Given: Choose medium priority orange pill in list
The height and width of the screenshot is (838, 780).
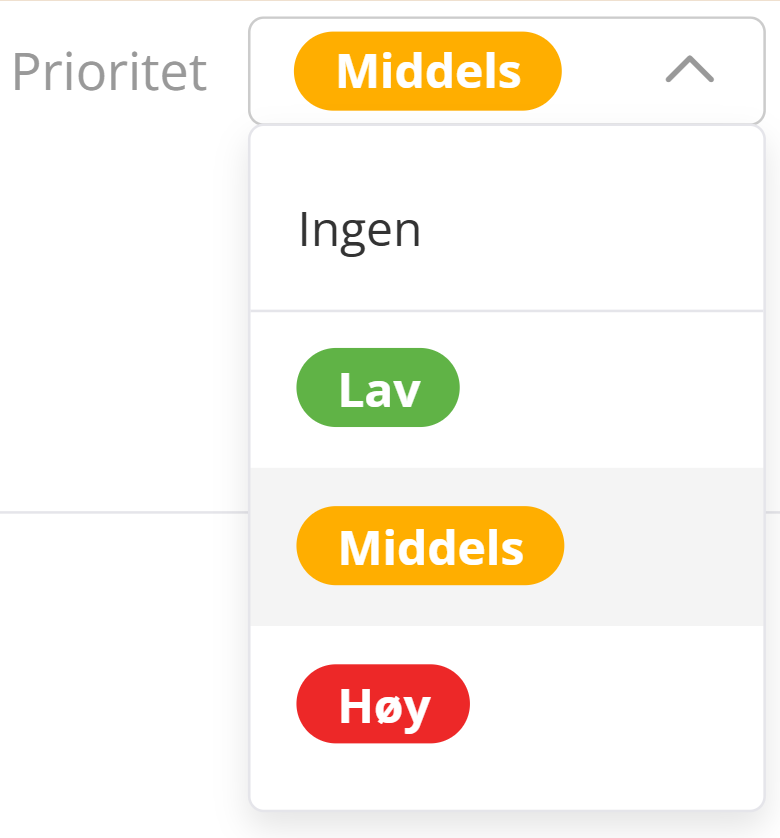Looking at the screenshot, I should click(430, 546).
